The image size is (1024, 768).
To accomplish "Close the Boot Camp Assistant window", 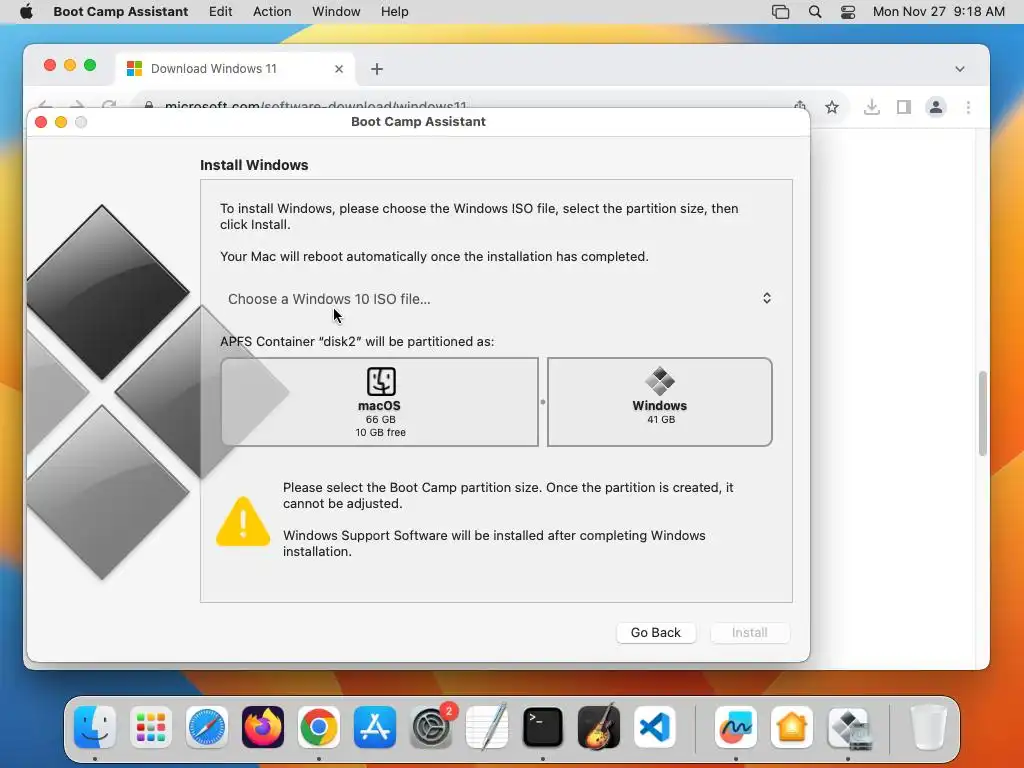I will click(40, 122).
